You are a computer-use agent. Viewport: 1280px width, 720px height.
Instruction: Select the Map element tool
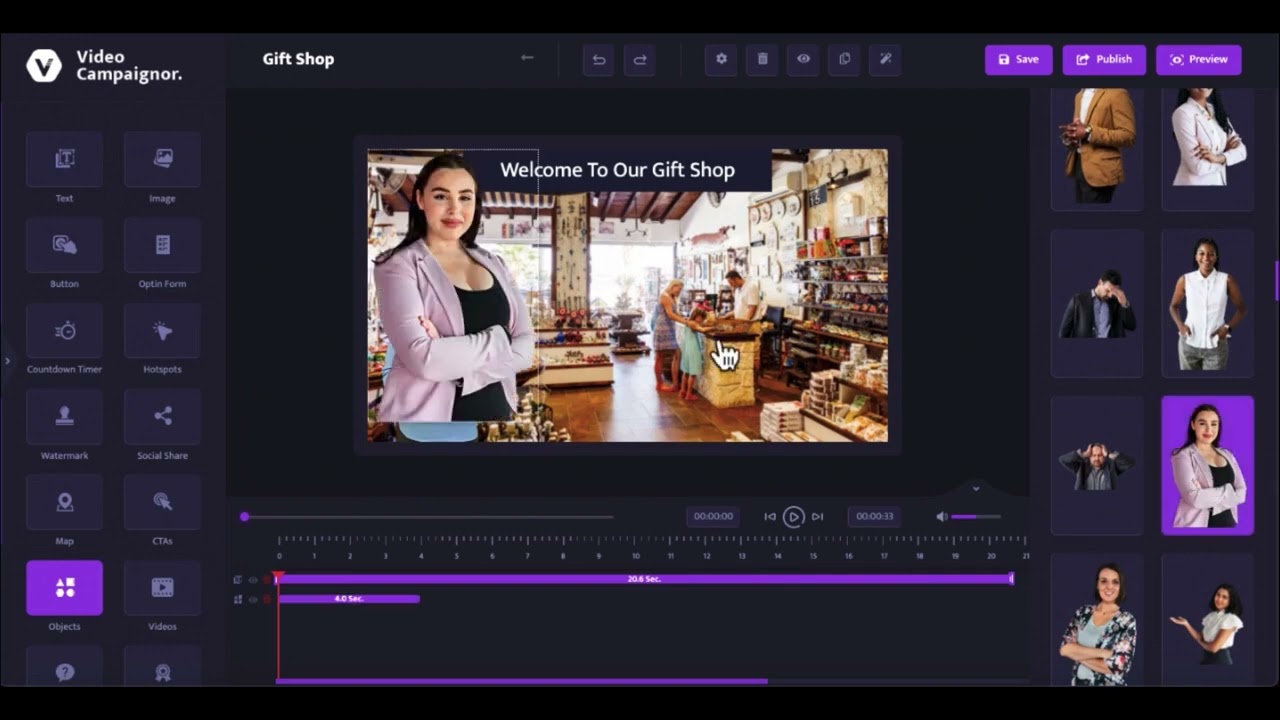pos(64,502)
